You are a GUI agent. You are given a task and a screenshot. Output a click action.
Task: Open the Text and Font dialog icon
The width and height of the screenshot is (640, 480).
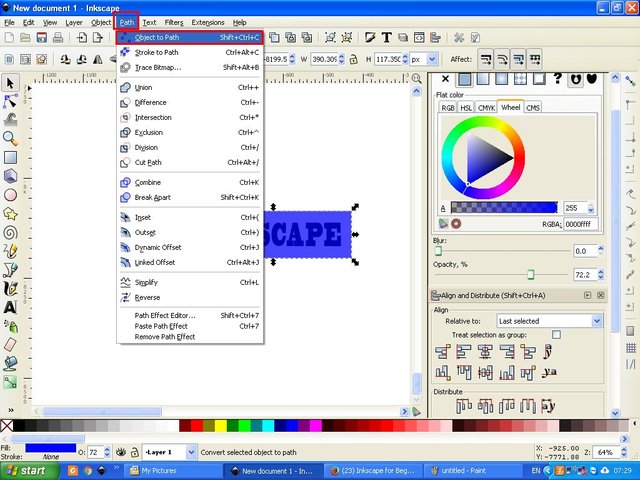tap(386, 38)
